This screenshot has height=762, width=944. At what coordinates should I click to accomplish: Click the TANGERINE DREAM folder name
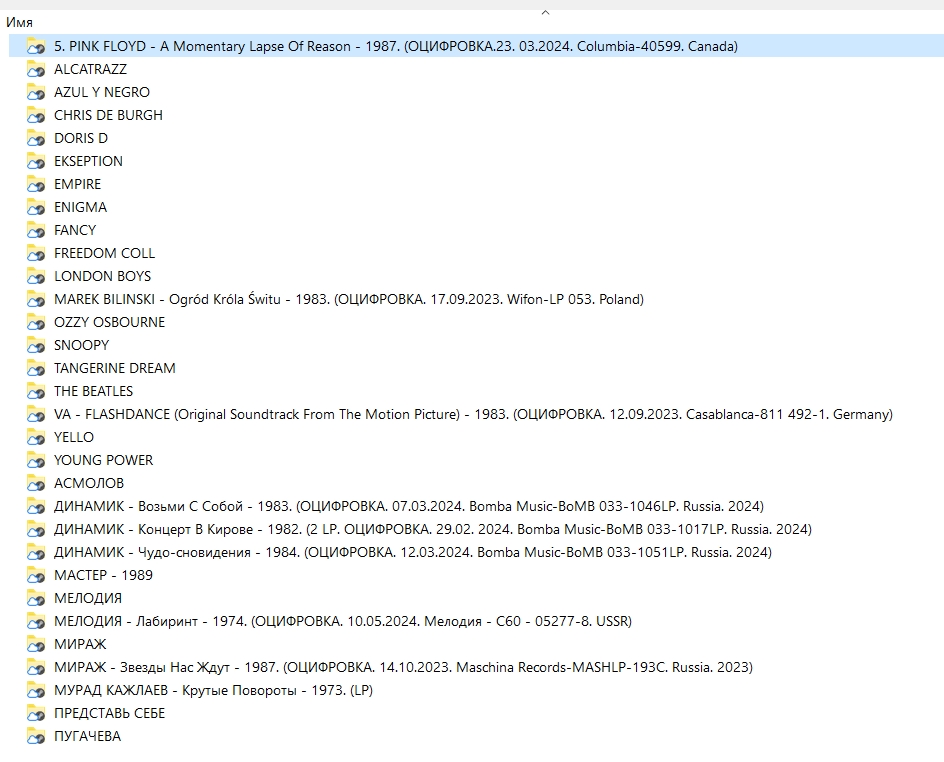click(115, 368)
